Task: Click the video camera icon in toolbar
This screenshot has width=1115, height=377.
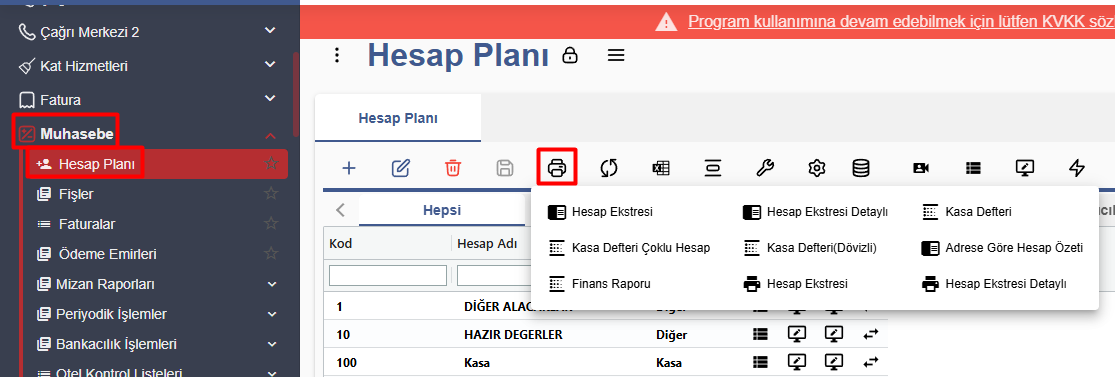Action: click(x=921, y=168)
